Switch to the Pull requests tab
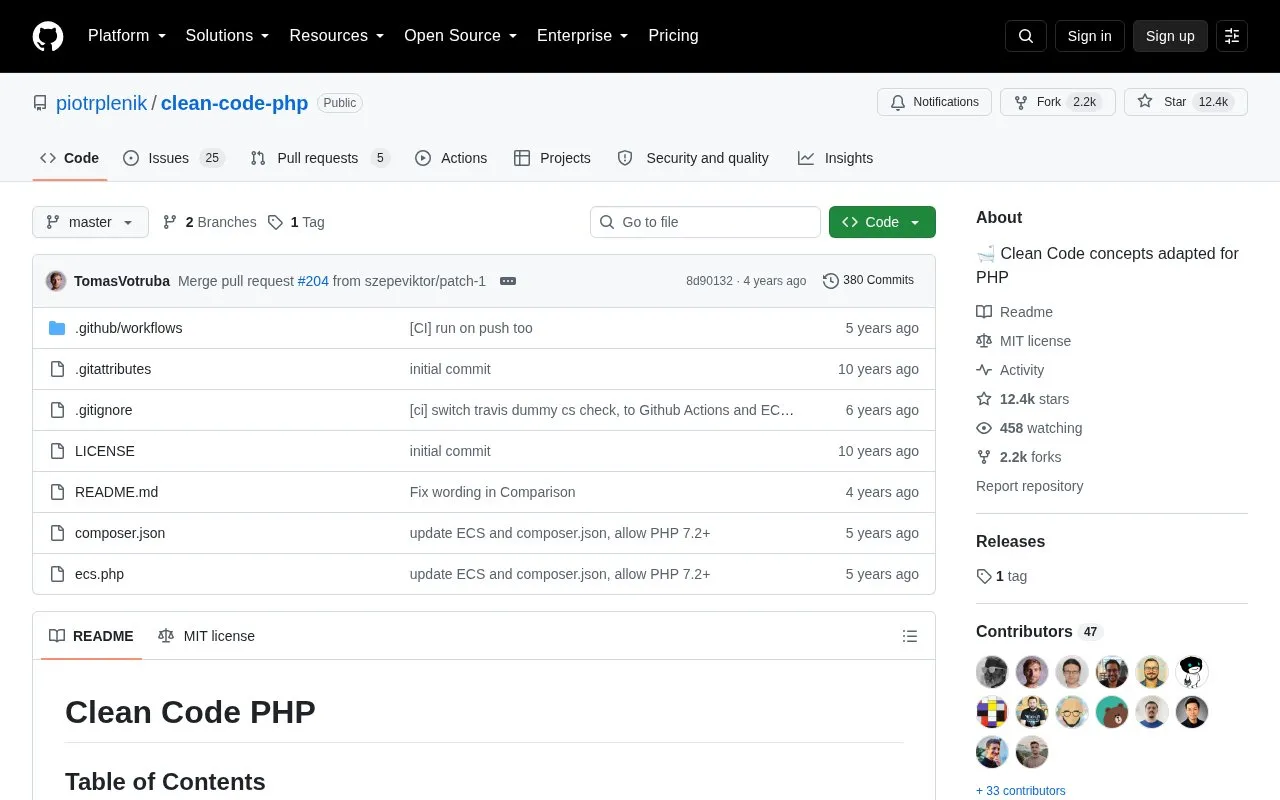 (x=319, y=158)
